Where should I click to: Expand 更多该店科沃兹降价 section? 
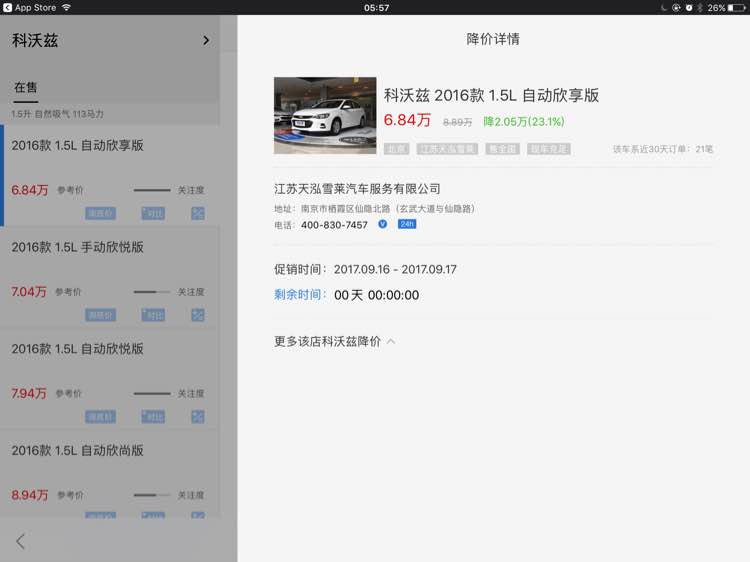tap(334, 342)
